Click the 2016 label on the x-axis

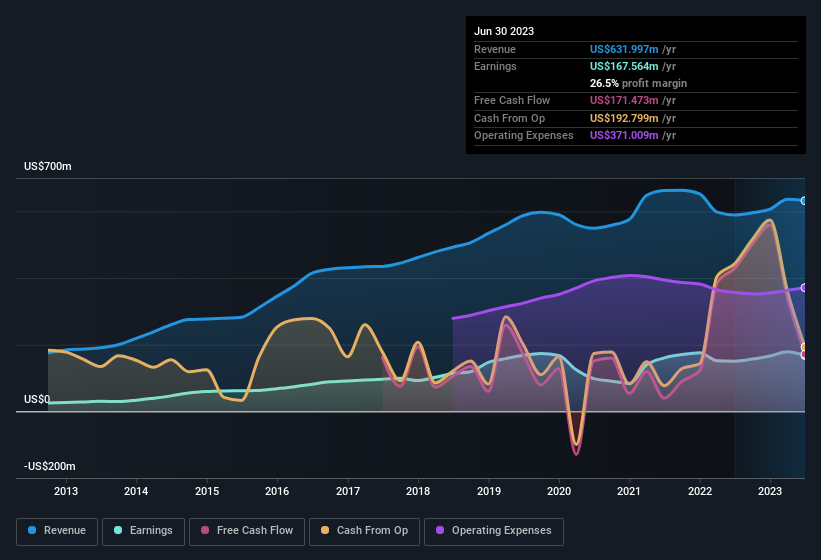point(277,491)
